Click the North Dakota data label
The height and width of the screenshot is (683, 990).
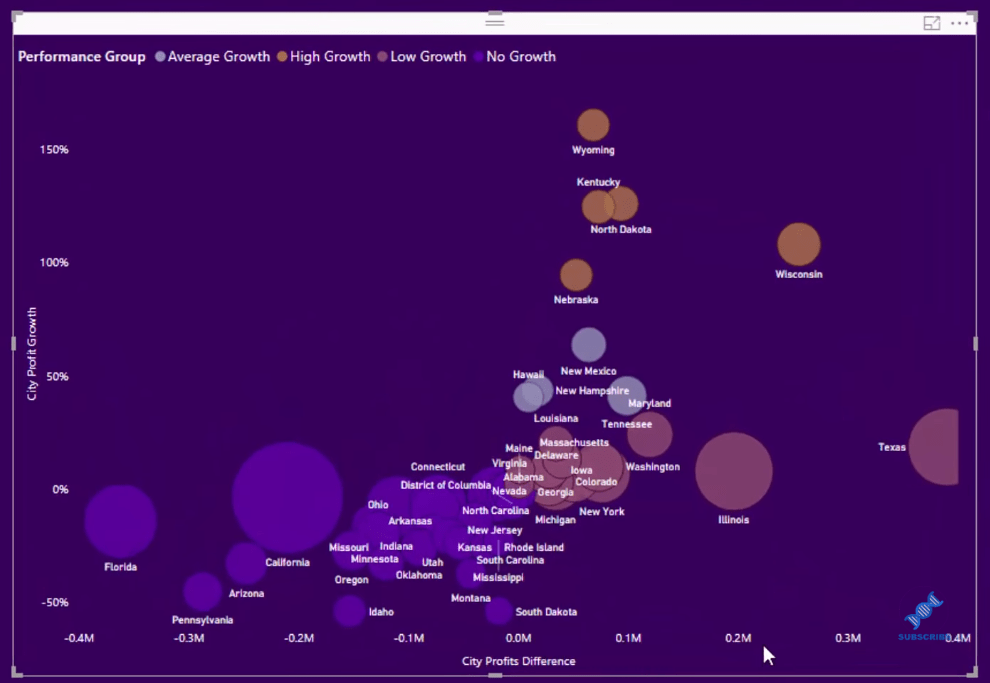tap(621, 229)
